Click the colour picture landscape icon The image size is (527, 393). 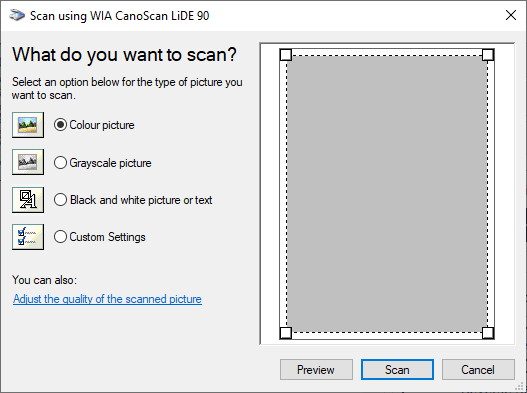pyautogui.click(x=28, y=125)
